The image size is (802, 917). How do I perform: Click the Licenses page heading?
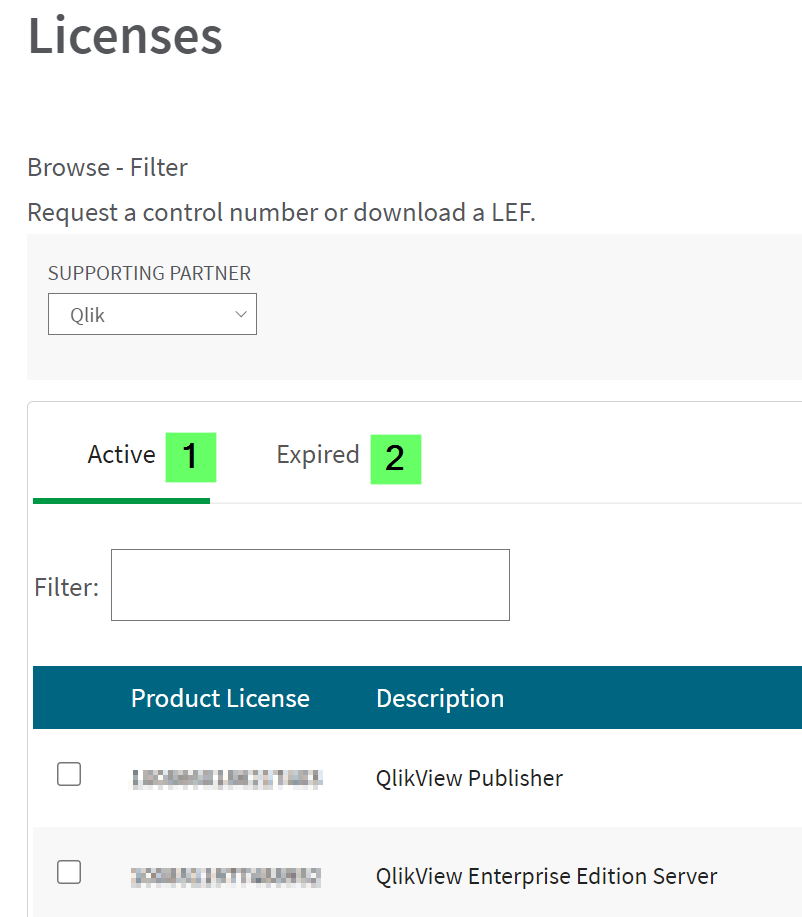click(x=124, y=36)
